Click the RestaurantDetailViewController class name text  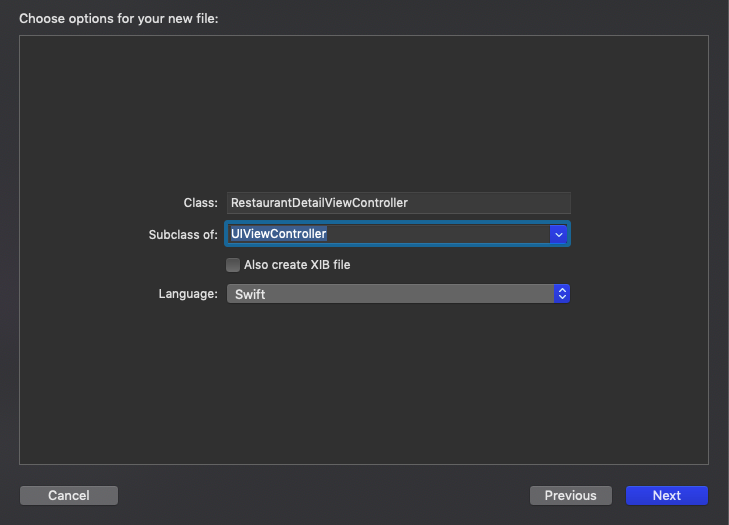click(x=319, y=202)
